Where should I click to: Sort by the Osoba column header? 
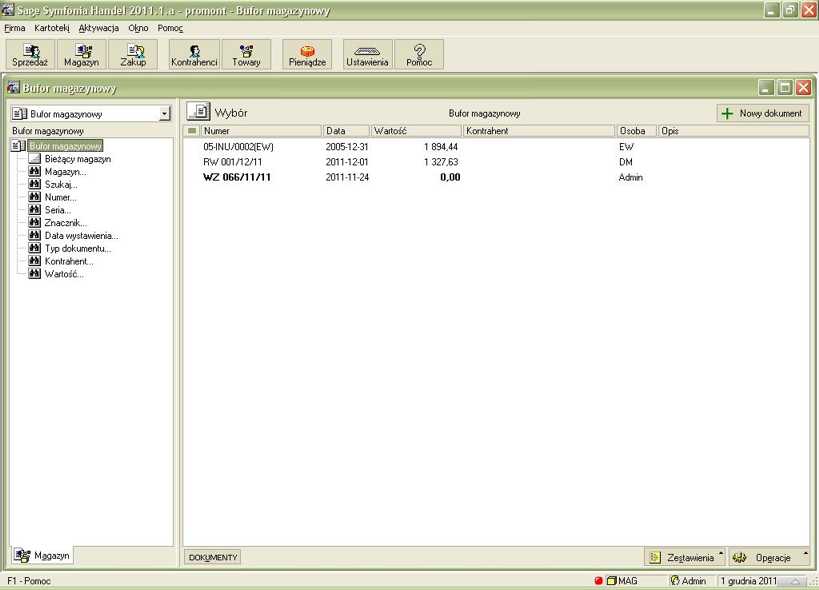636,131
